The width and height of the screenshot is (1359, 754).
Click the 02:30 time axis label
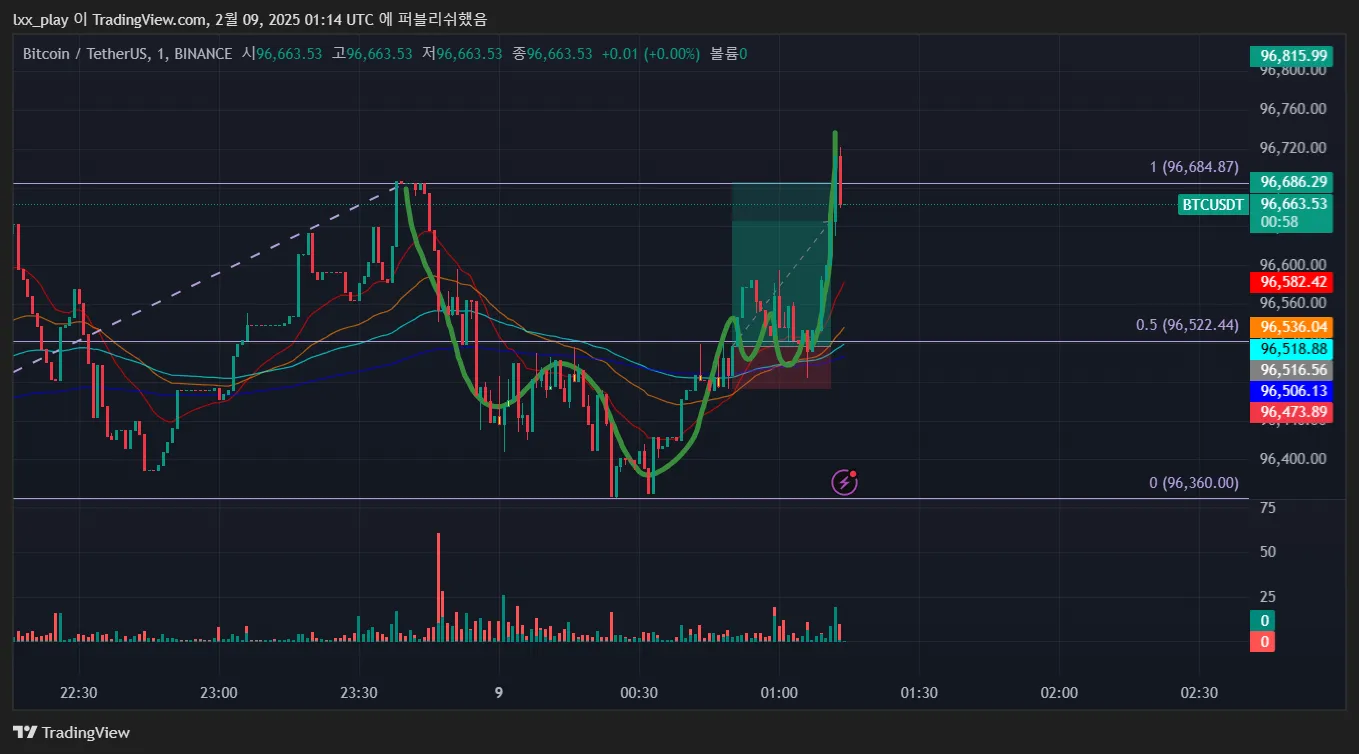(1198, 692)
